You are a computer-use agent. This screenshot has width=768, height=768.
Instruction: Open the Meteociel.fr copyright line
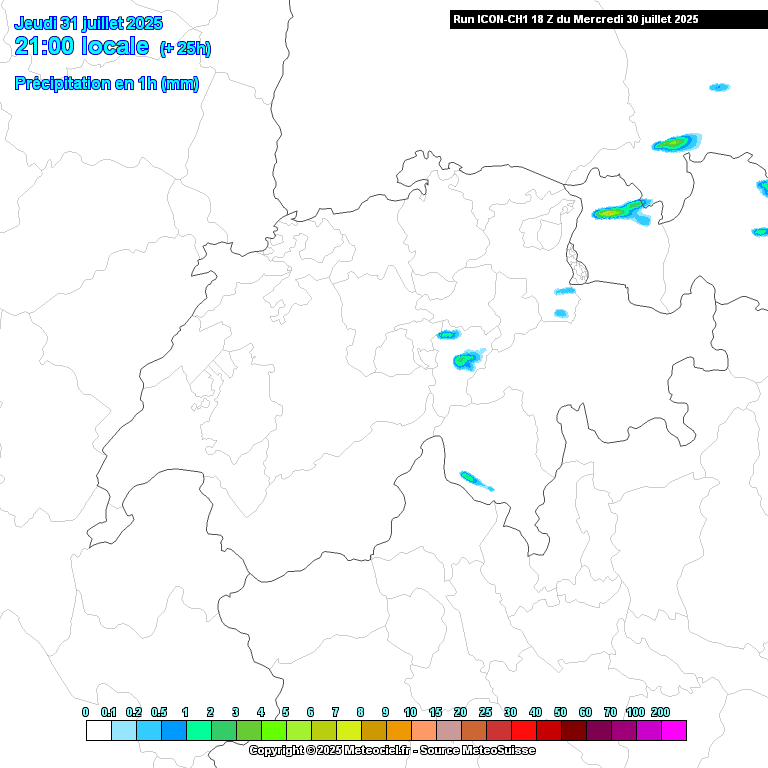(392, 750)
